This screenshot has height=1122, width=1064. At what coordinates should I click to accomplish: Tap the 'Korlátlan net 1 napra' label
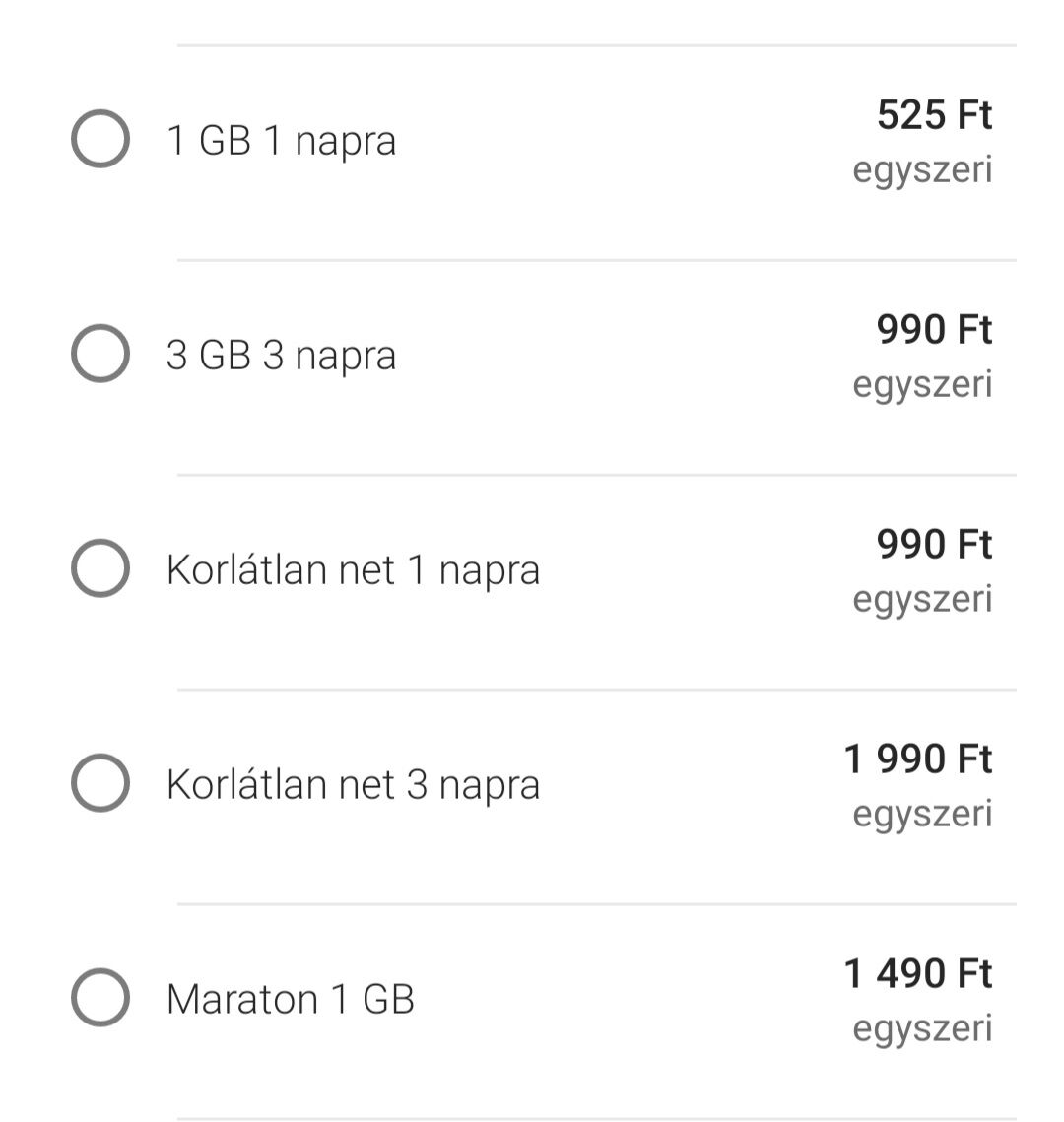pos(354,571)
